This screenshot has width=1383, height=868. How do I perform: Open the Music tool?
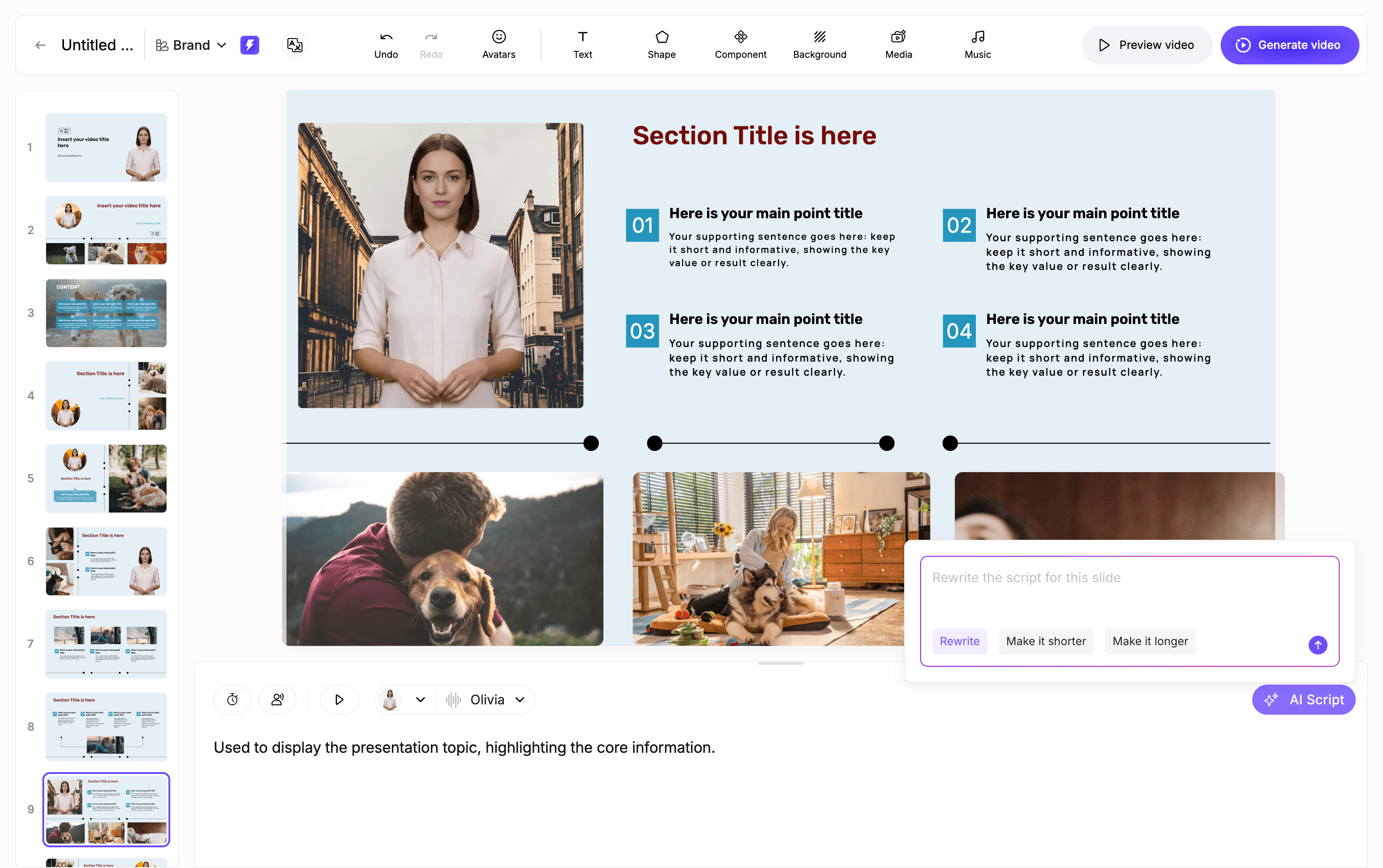[x=977, y=45]
